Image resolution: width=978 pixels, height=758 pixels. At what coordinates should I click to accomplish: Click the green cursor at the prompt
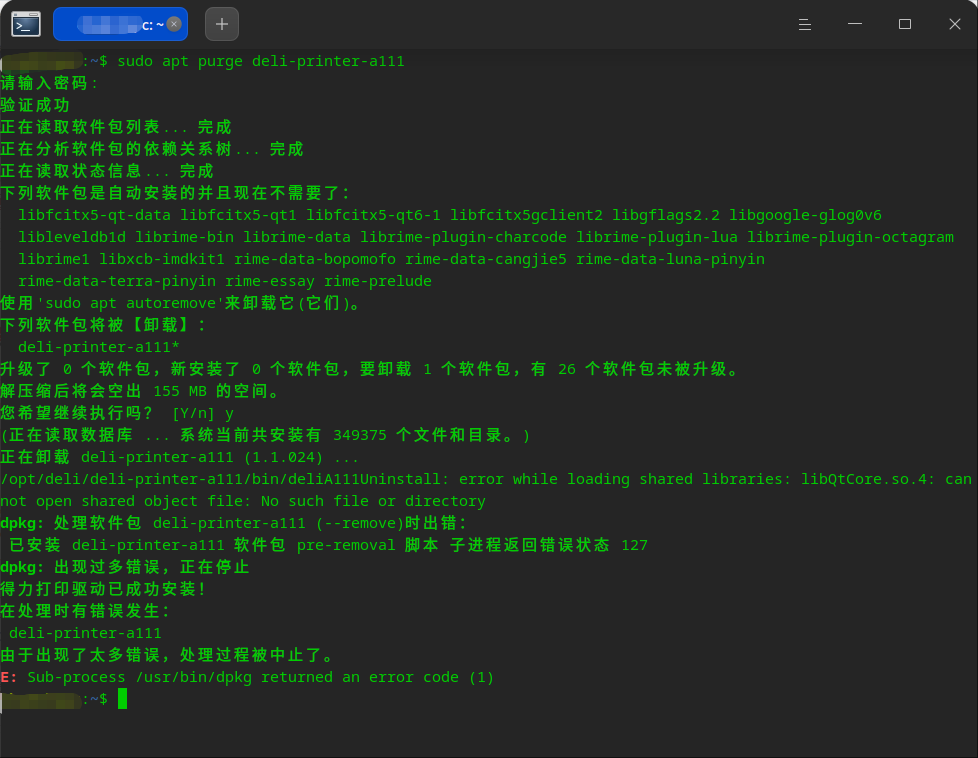click(122, 699)
